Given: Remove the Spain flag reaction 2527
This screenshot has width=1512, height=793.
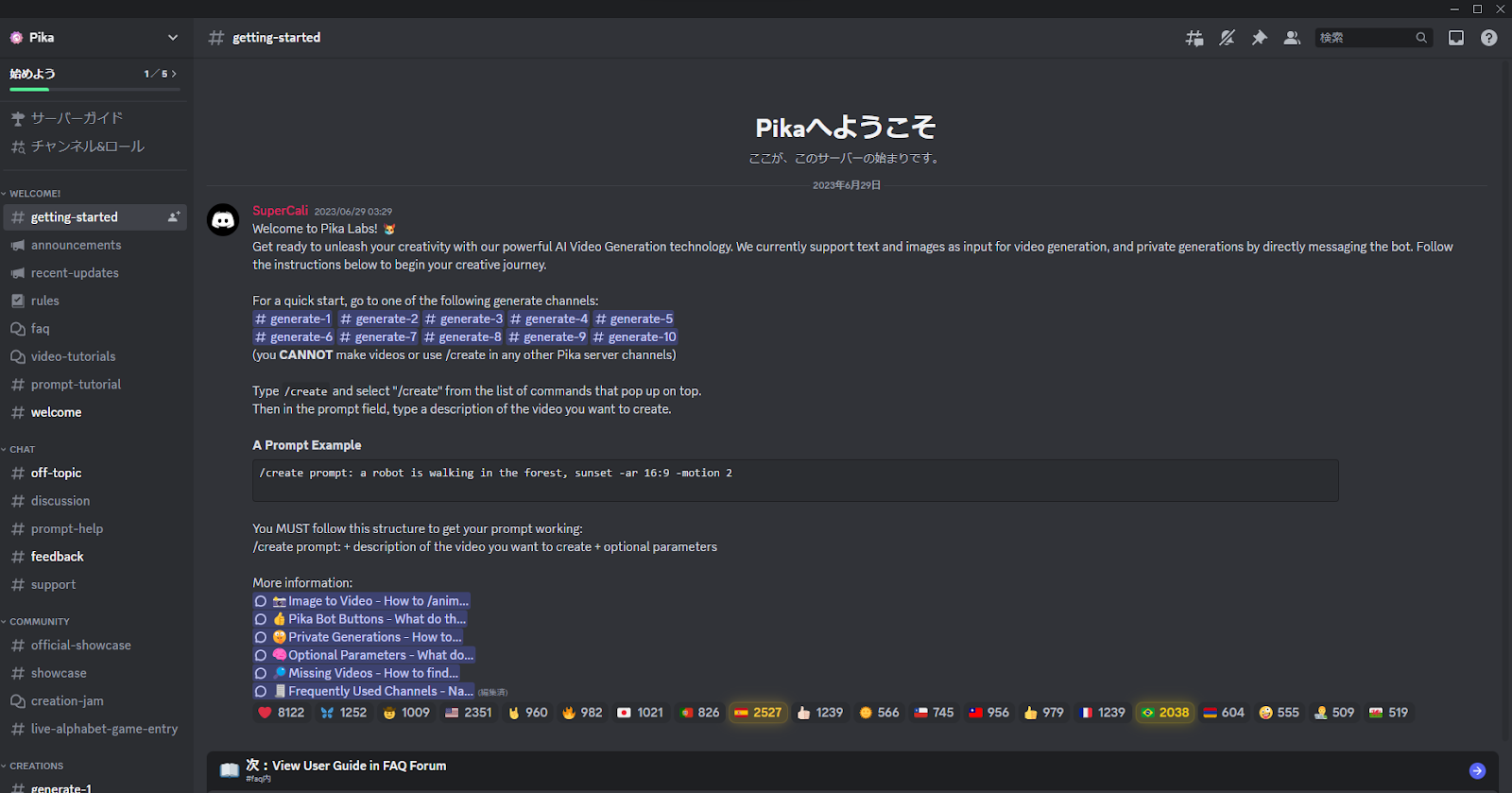Looking at the screenshot, I should coord(758,713).
